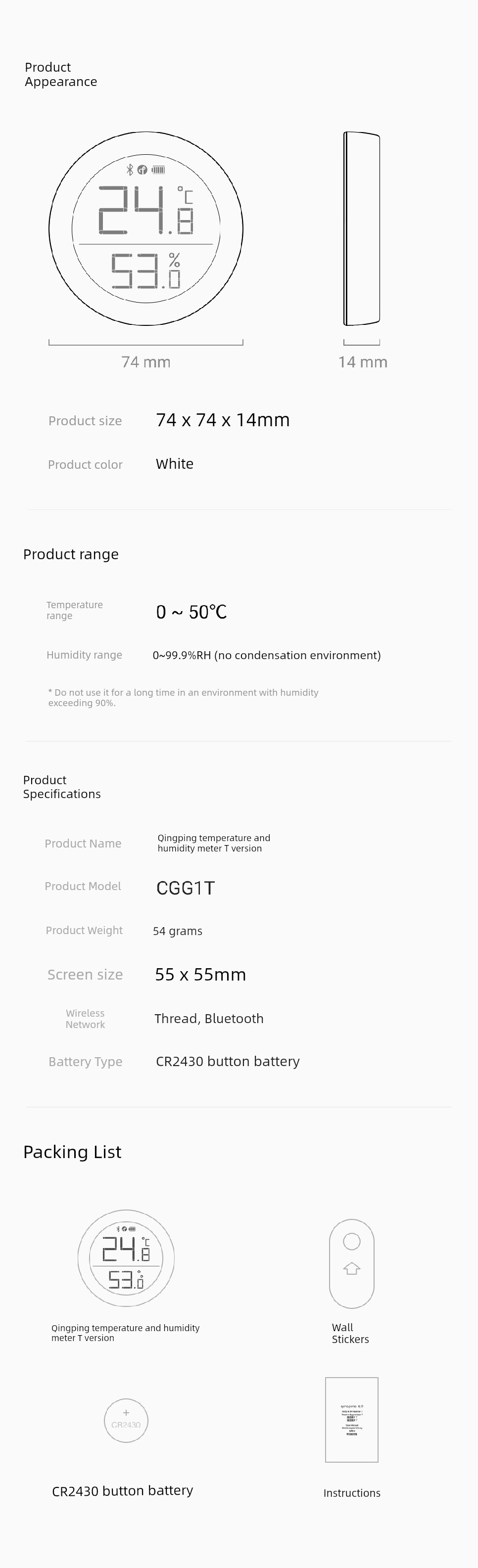This screenshot has width=478, height=1568.
Task: Click the instructions booklet illustration
Action: coord(352,1420)
